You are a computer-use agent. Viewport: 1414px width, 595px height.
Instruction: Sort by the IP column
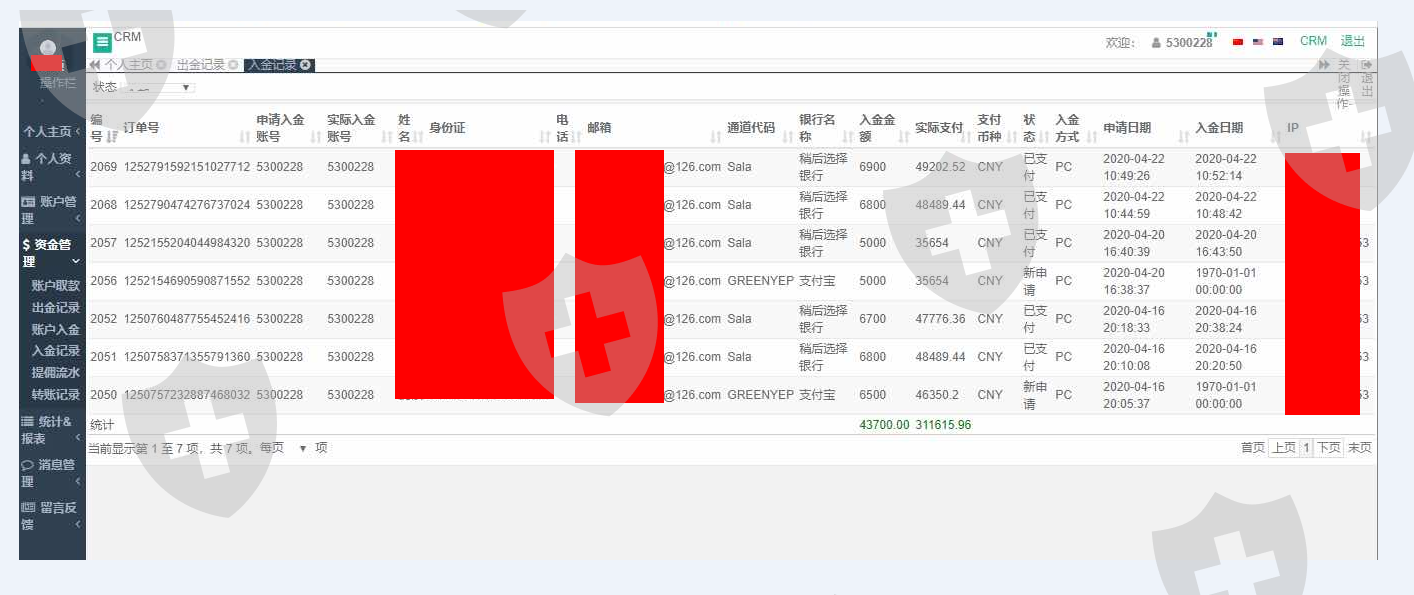[x=1366, y=137]
